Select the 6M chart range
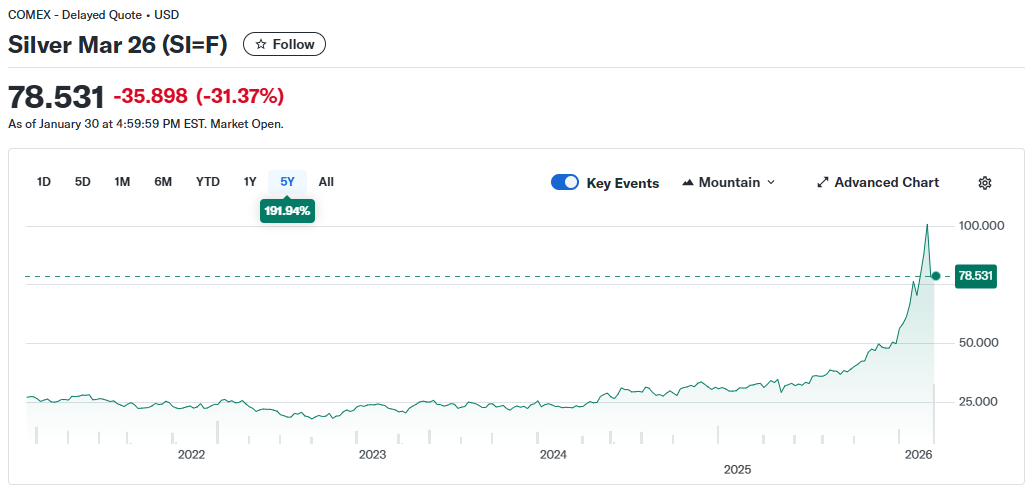The image size is (1033, 486). [x=163, y=182]
